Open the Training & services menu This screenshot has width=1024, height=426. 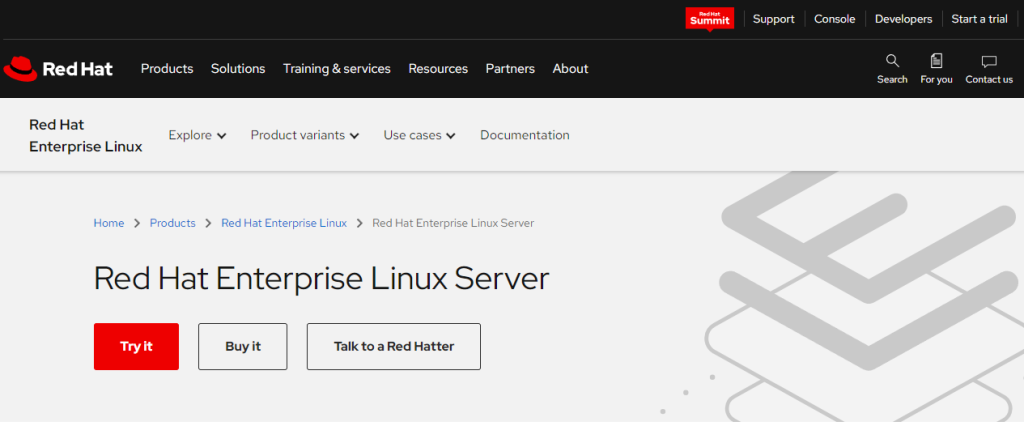point(336,69)
